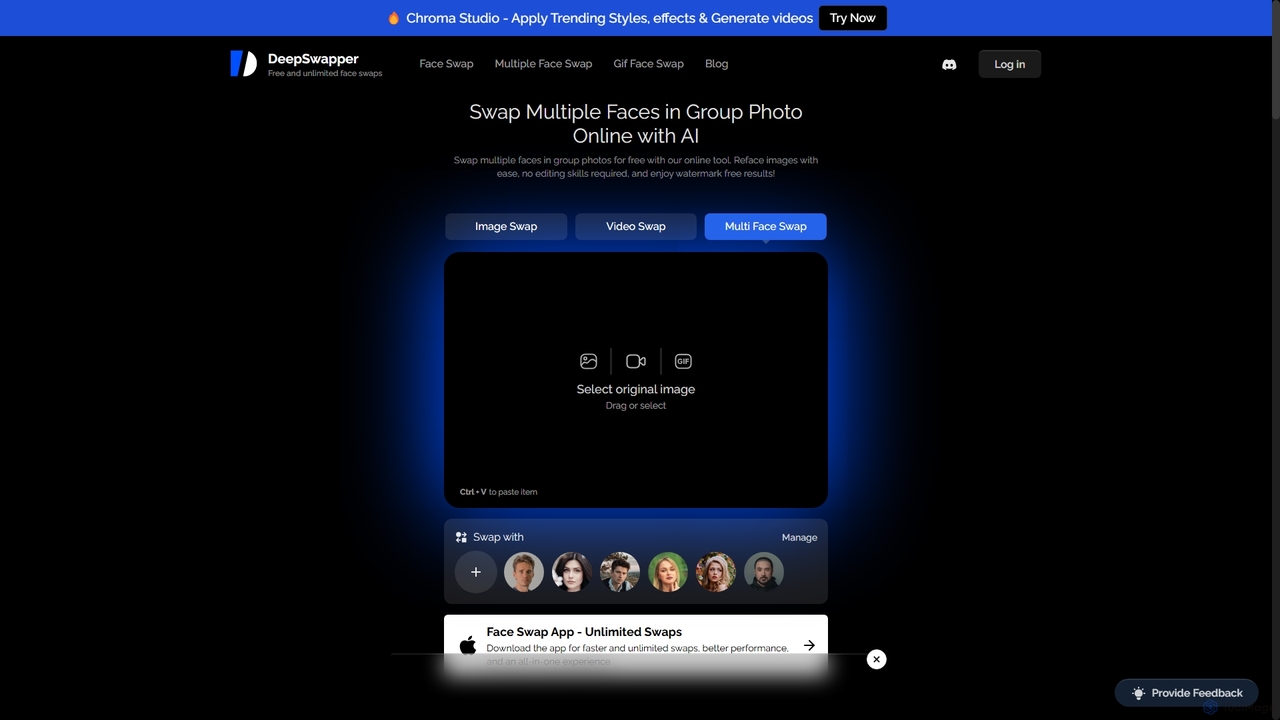Click the video camera upload icon
This screenshot has width=1280, height=720.
pyautogui.click(x=636, y=361)
